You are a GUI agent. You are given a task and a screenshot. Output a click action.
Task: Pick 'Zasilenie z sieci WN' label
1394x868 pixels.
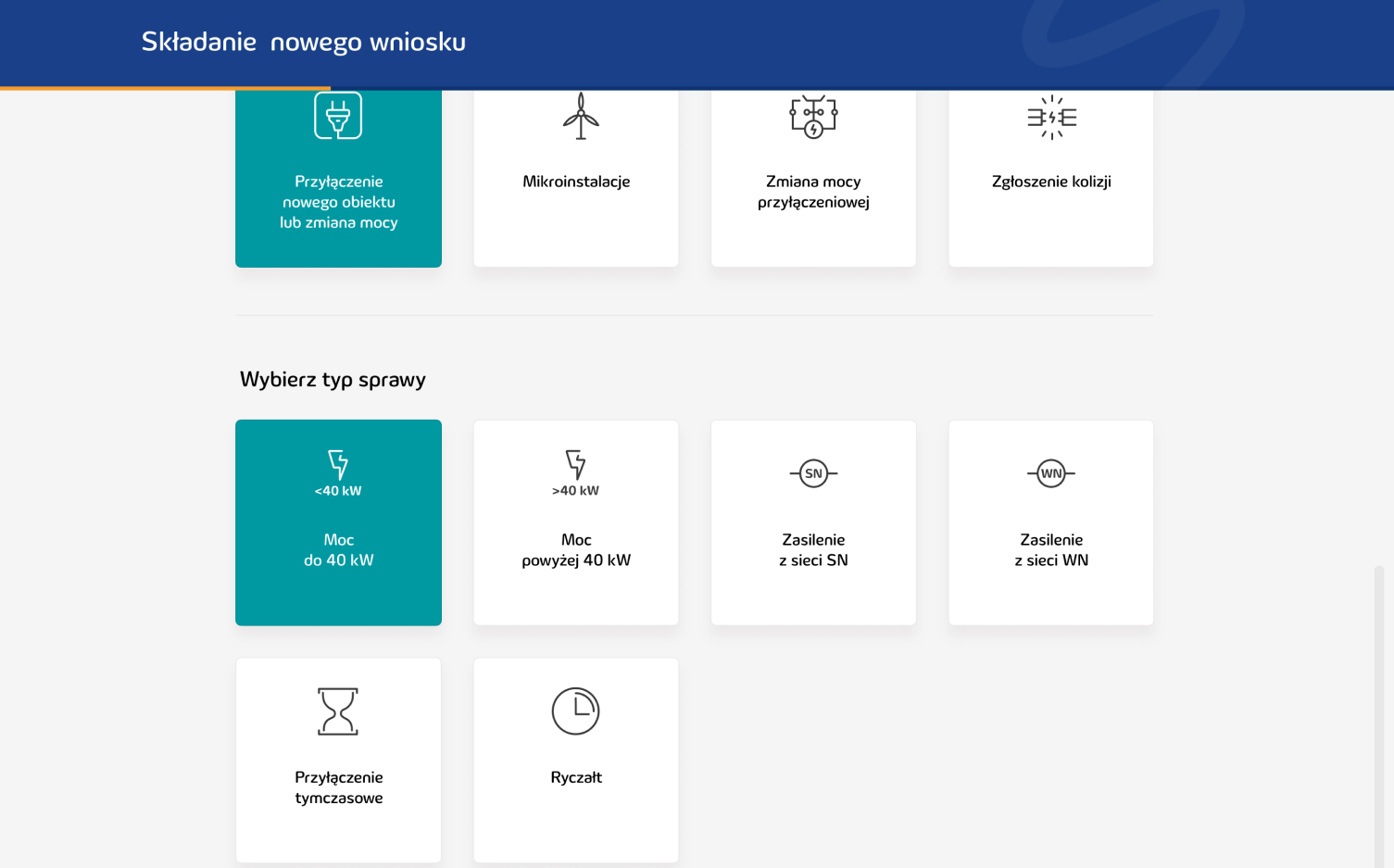click(x=1051, y=550)
